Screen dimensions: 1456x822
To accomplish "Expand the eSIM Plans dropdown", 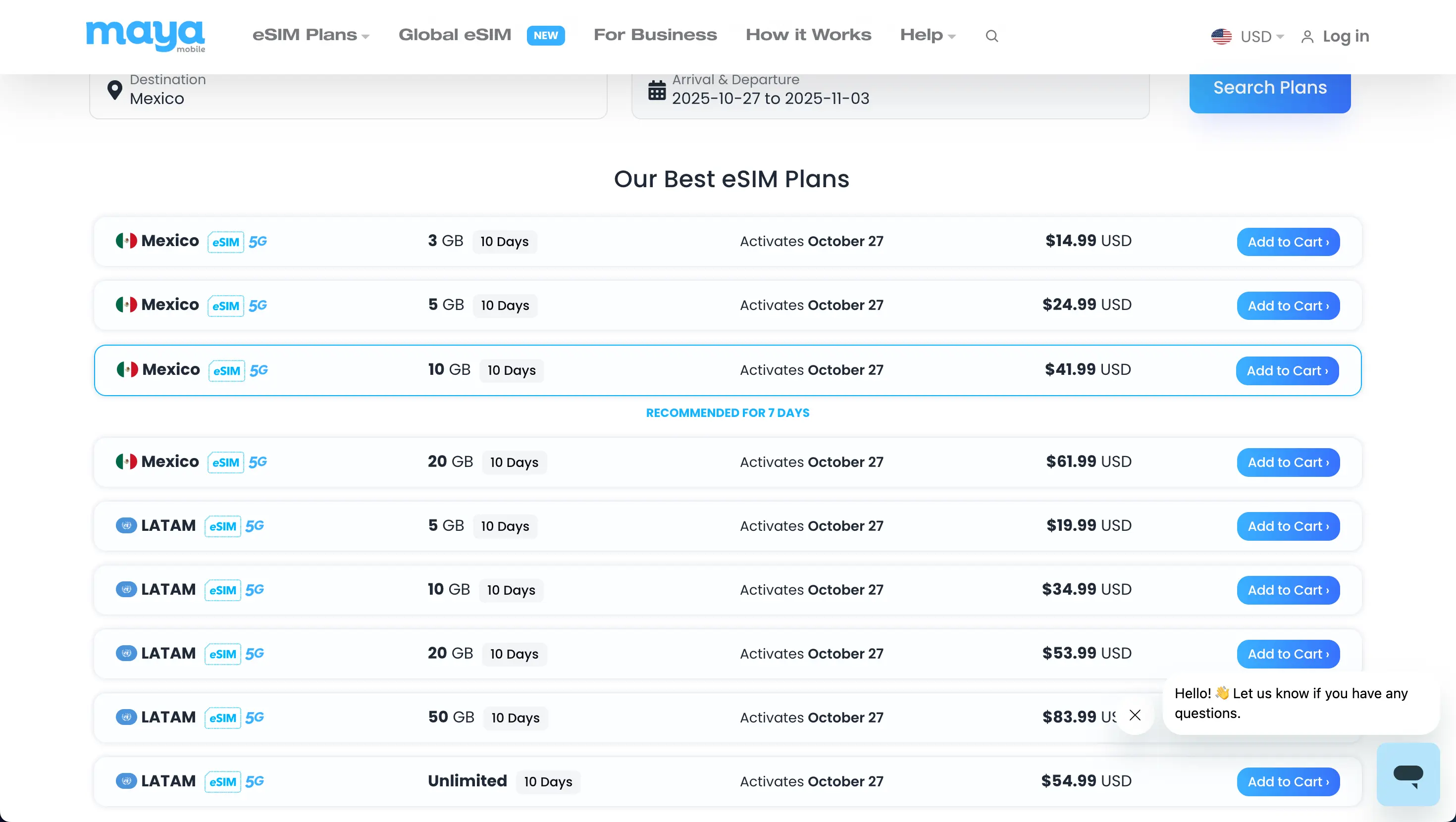I will click(311, 35).
